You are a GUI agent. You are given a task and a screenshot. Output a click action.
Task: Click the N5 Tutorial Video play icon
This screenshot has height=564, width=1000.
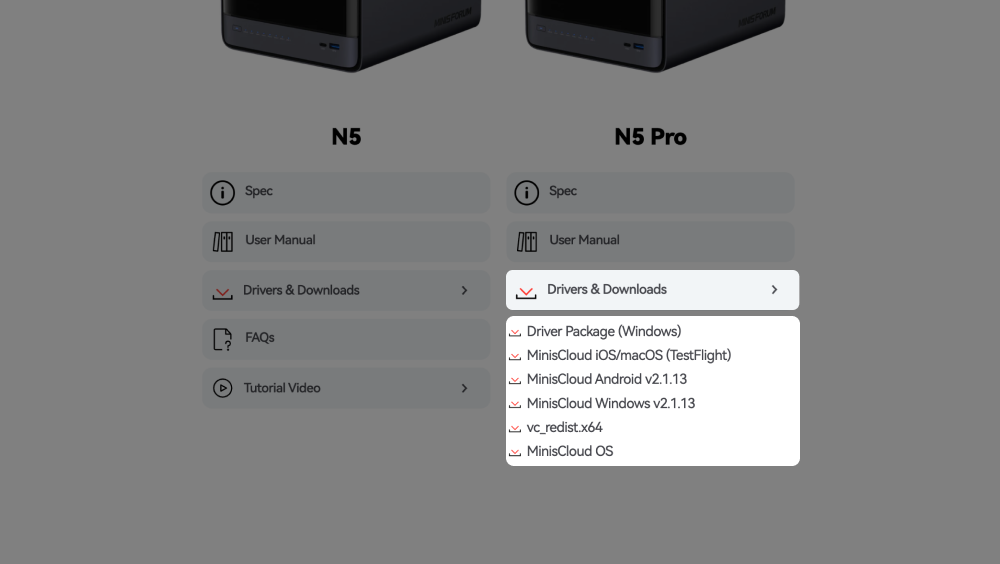[222, 388]
